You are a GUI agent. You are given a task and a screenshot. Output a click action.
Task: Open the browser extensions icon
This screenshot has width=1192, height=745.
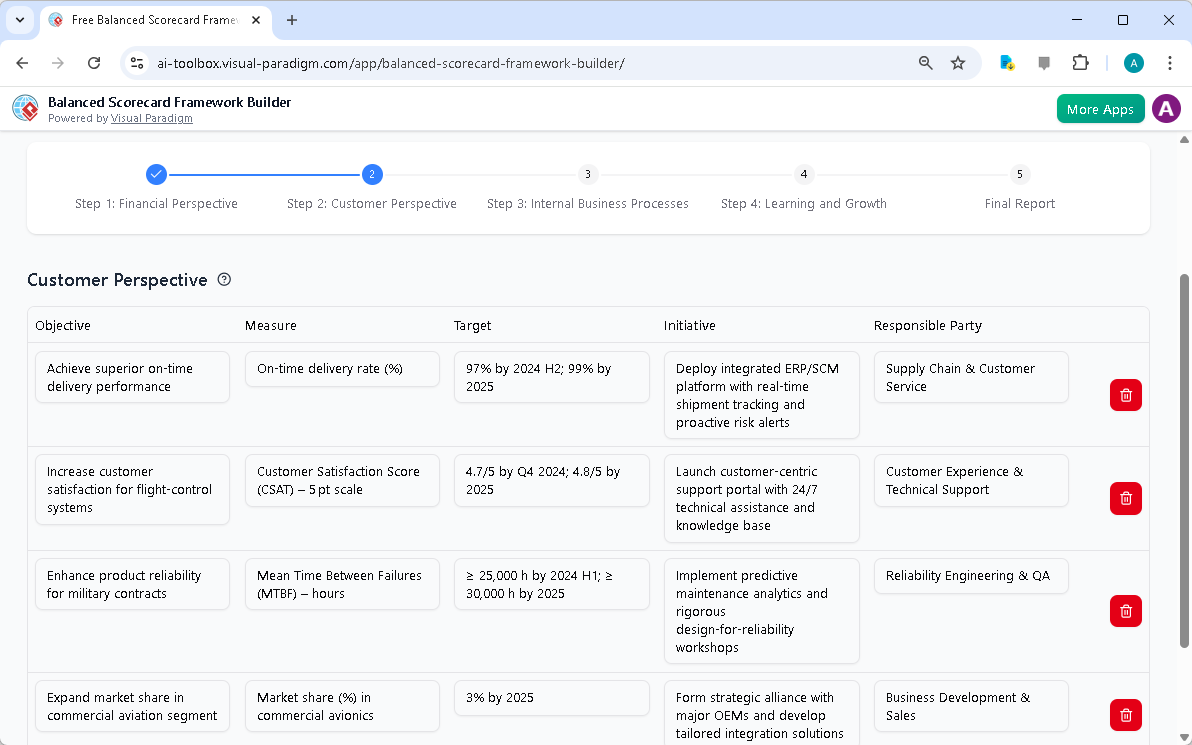(x=1080, y=62)
